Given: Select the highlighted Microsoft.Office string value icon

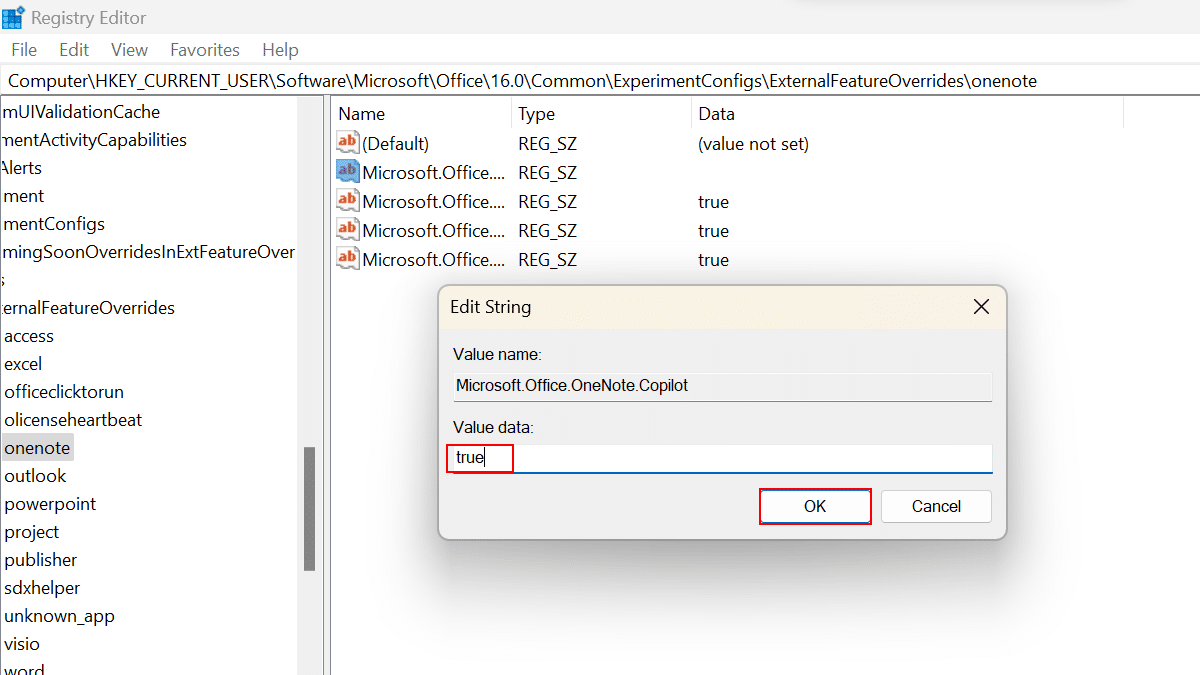Looking at the screenshot, I should (x=347, y=172).
